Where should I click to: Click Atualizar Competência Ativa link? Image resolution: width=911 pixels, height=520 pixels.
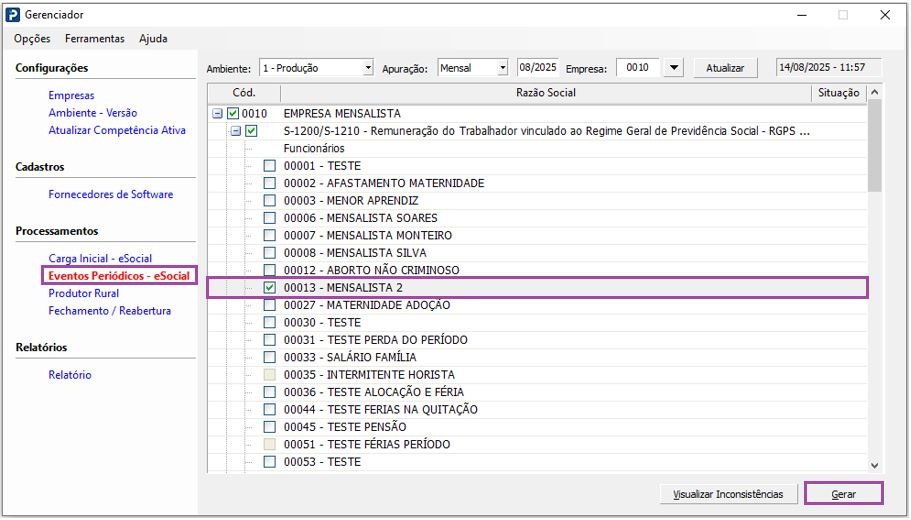click(117, 130)
